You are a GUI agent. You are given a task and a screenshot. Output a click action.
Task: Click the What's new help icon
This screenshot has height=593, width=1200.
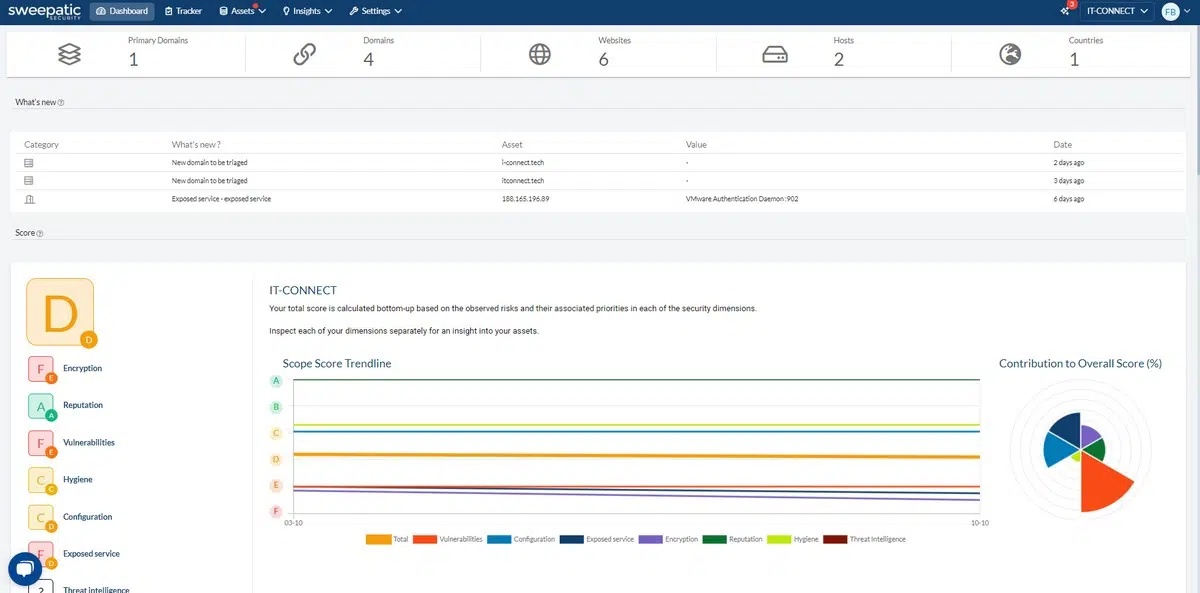pyautogui.click(x=61, y=103)
